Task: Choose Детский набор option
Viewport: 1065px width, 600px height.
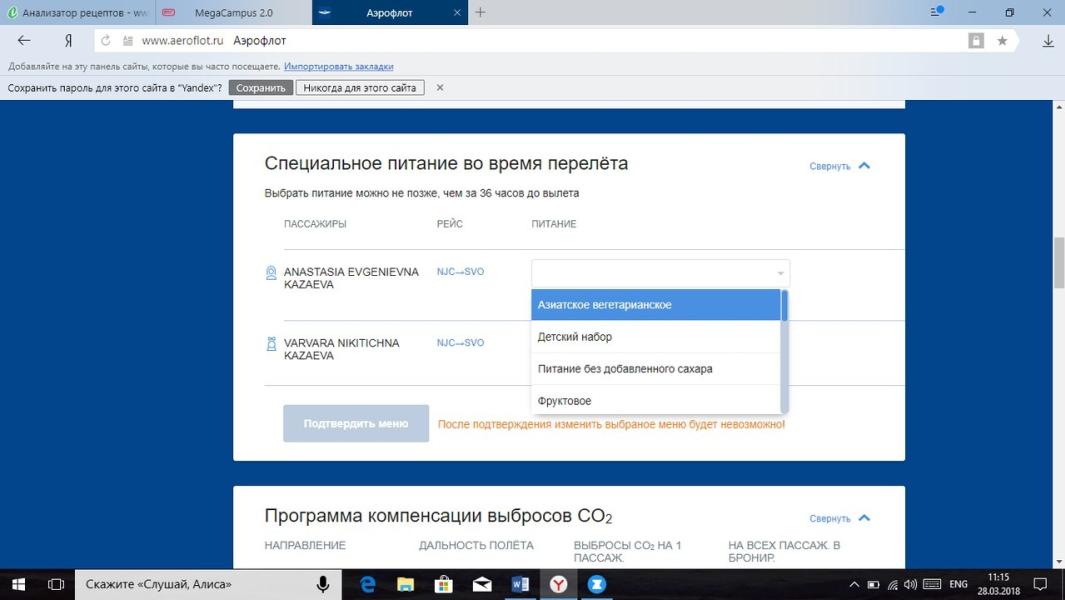Action: [655, 336]
